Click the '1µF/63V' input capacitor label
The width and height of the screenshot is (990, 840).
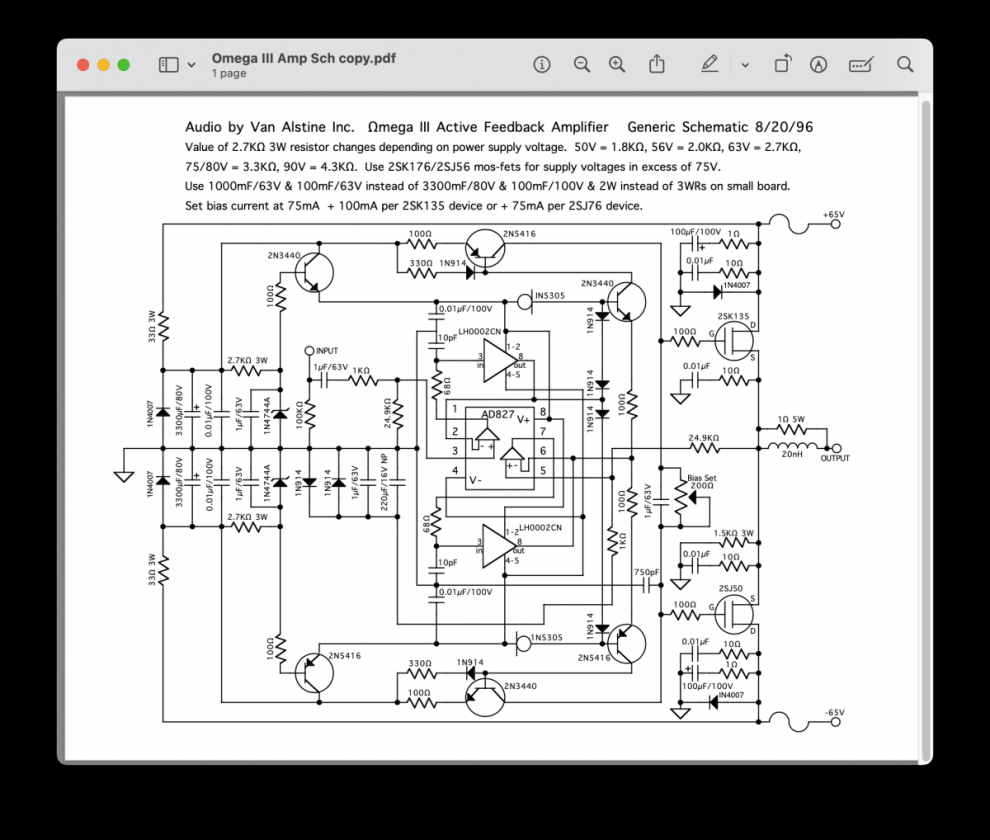click(330, 367)
